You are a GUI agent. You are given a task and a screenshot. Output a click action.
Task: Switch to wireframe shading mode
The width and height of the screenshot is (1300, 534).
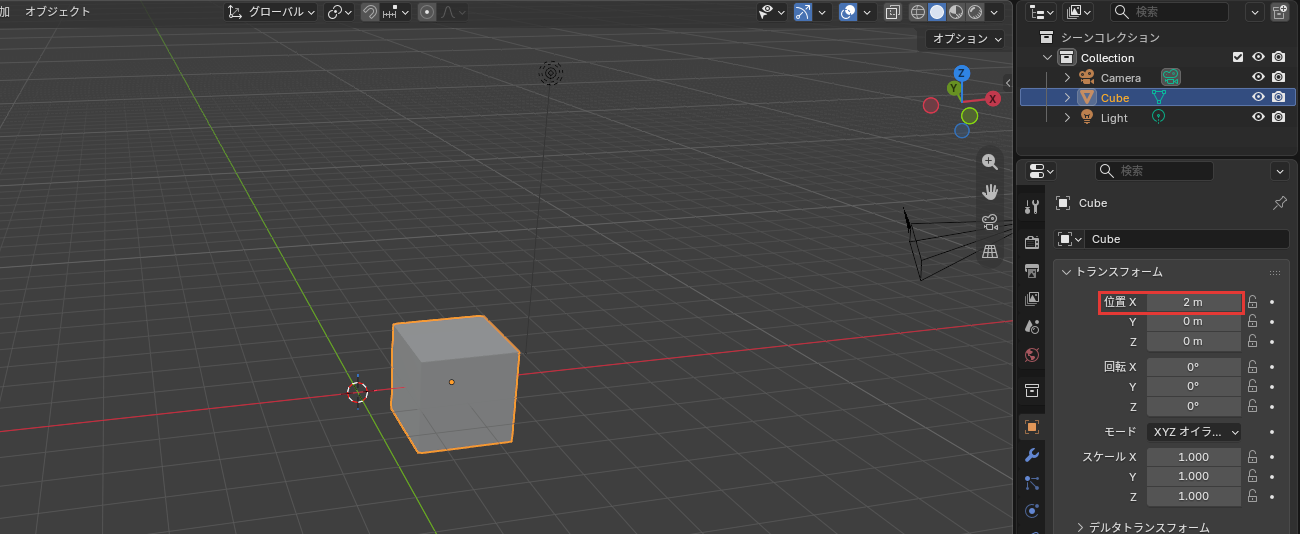tap(918, 12)
